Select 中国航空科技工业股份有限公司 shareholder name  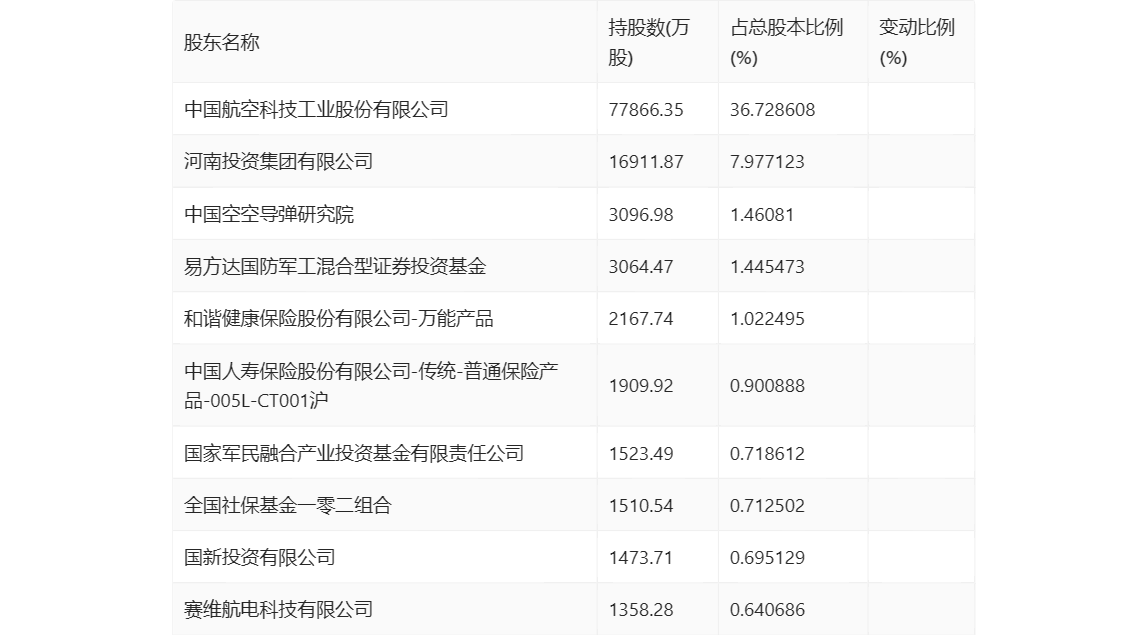click(316, 109)
